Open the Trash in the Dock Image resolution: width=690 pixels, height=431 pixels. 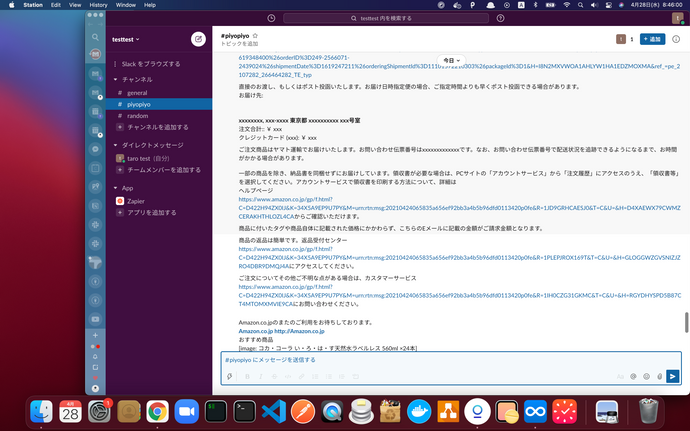tap(648, 411)
